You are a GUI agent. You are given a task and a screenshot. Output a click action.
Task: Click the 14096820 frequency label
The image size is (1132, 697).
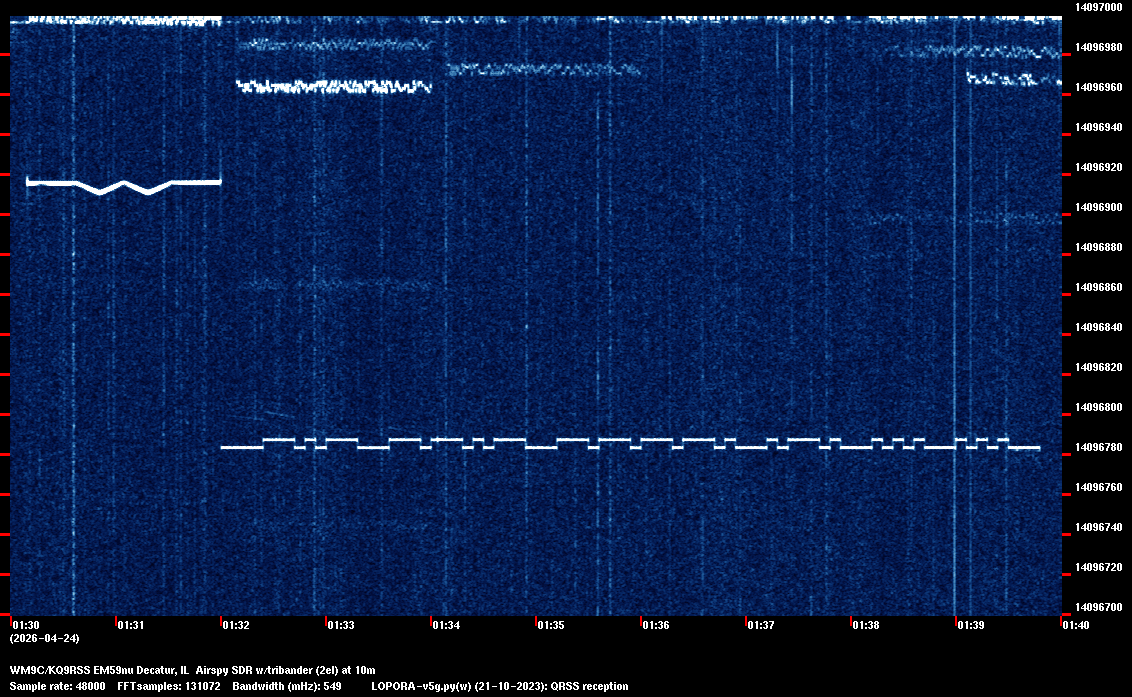point(1099,367)
